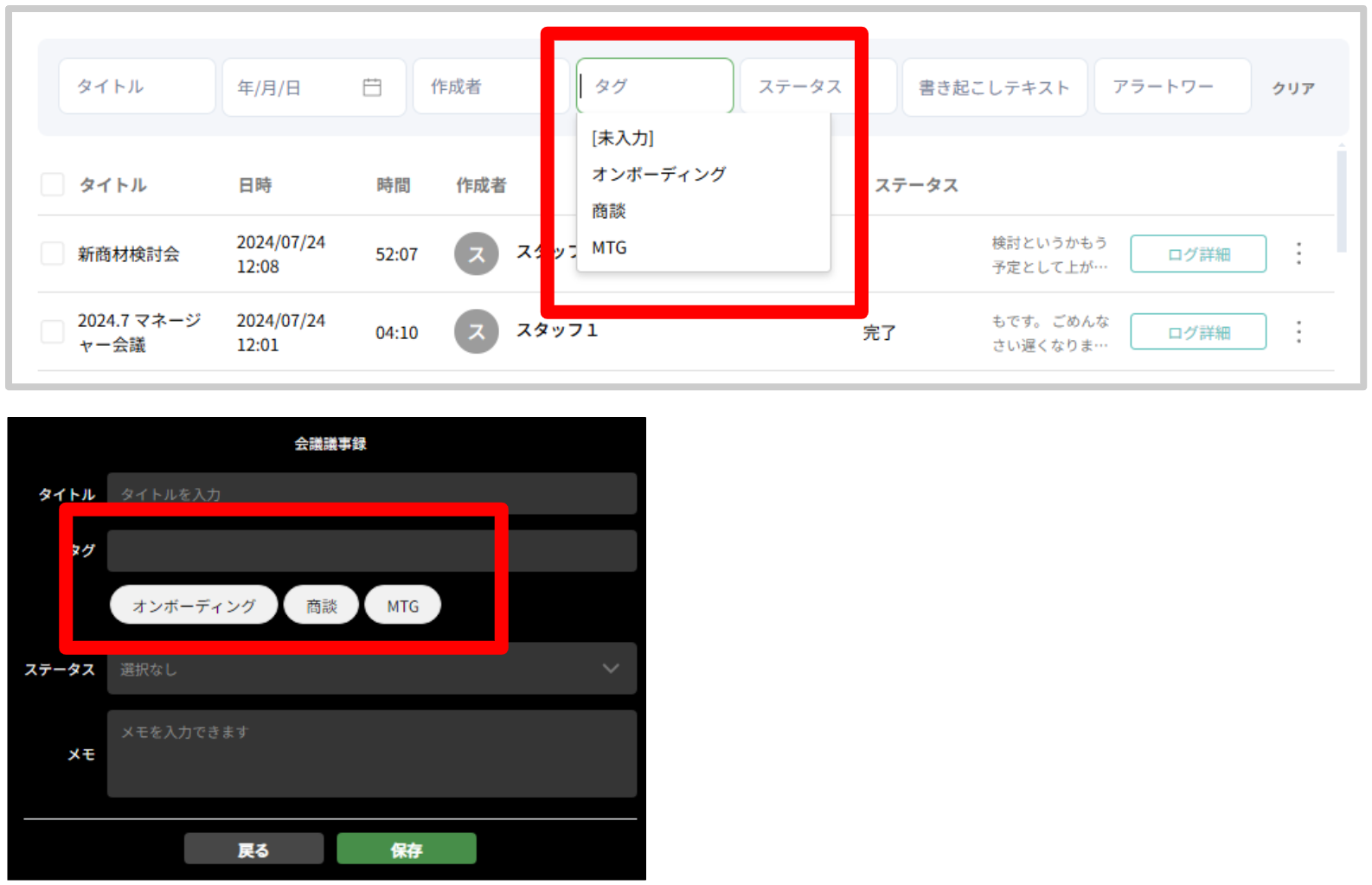Click the タイトルを入力 field in dialog
Image resolution: width=1372 pixels, height=885 pixels.
(372, 493)
